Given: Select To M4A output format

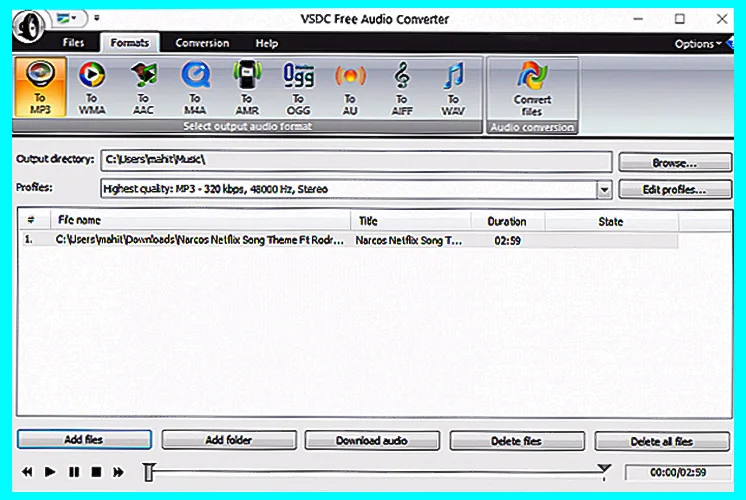Looking at the screenshot, I should click(x=195, y=88).
